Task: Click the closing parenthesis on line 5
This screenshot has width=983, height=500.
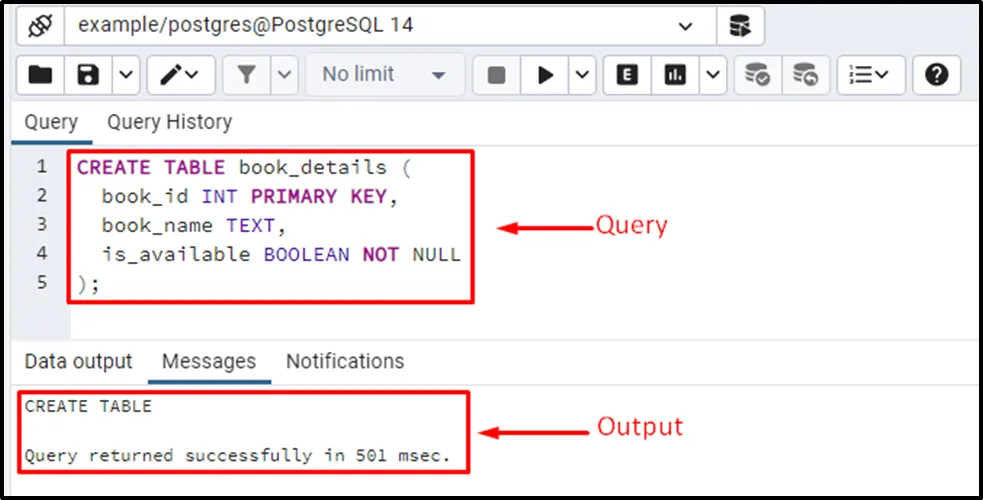Action: [81, 284]
